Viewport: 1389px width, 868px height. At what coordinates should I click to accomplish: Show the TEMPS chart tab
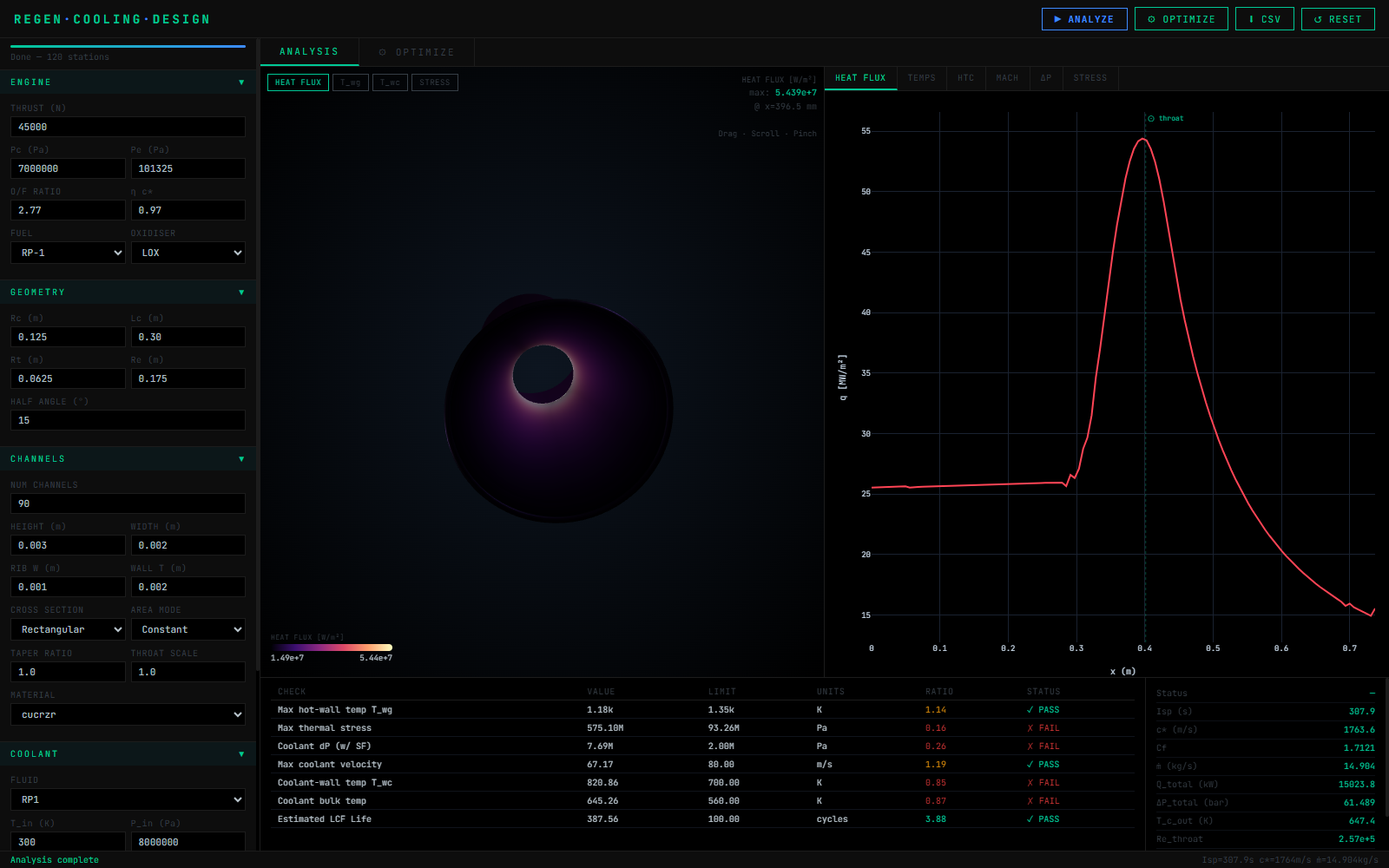(x=922, y=78)
